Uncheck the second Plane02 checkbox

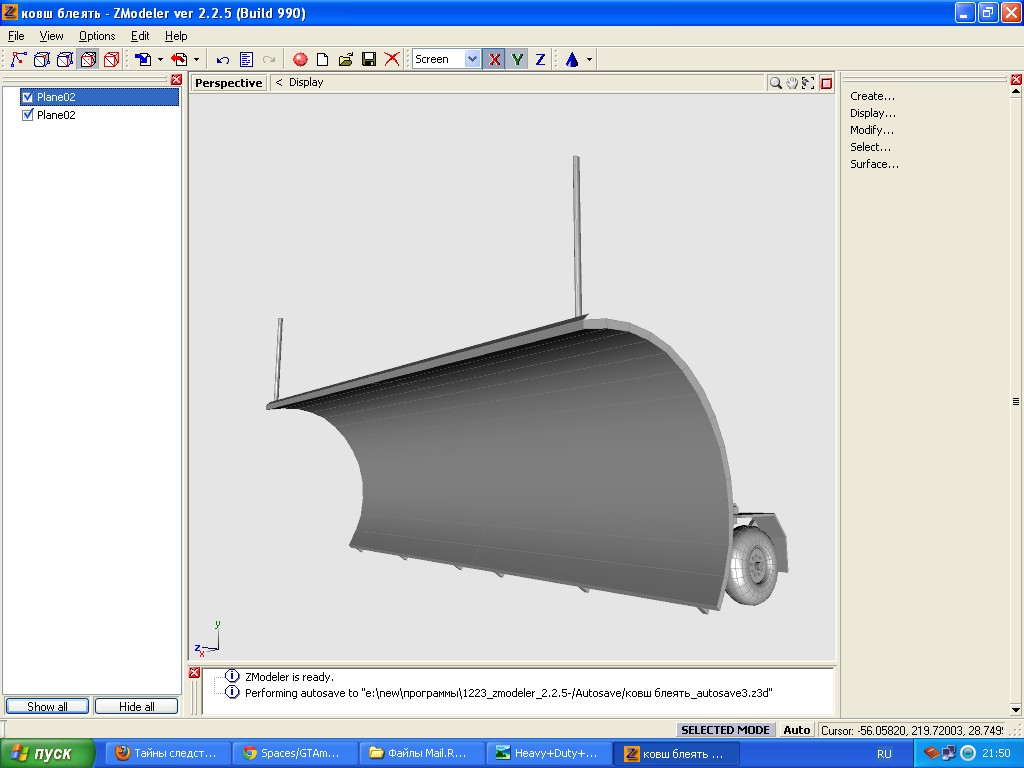(28, 115)
